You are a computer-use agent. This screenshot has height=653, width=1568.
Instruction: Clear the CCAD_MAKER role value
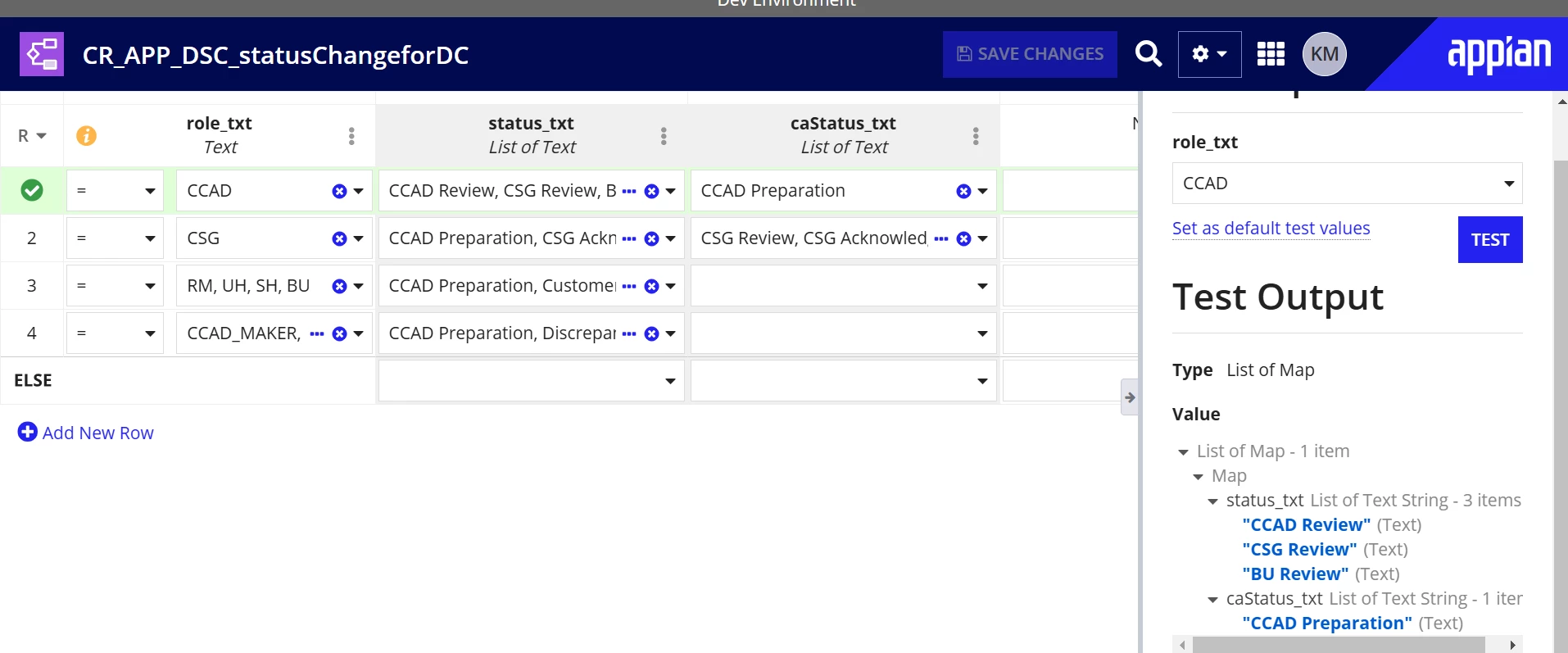coord(339,333)
